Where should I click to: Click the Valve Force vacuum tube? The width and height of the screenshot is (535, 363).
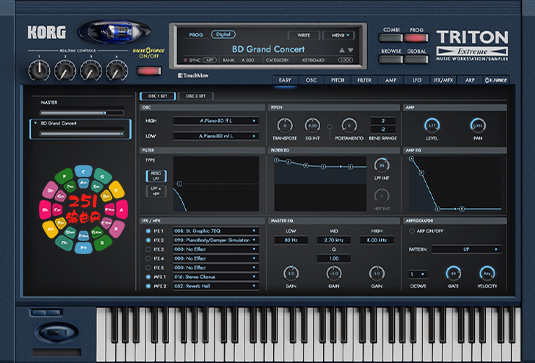(x=114, y=32)
